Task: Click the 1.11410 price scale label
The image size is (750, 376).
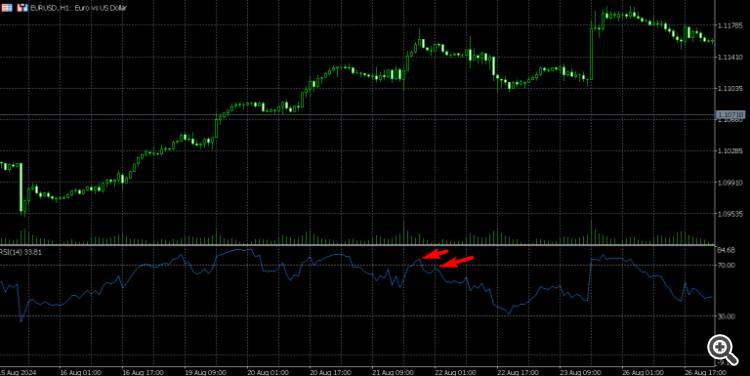Action: [730, 57]
